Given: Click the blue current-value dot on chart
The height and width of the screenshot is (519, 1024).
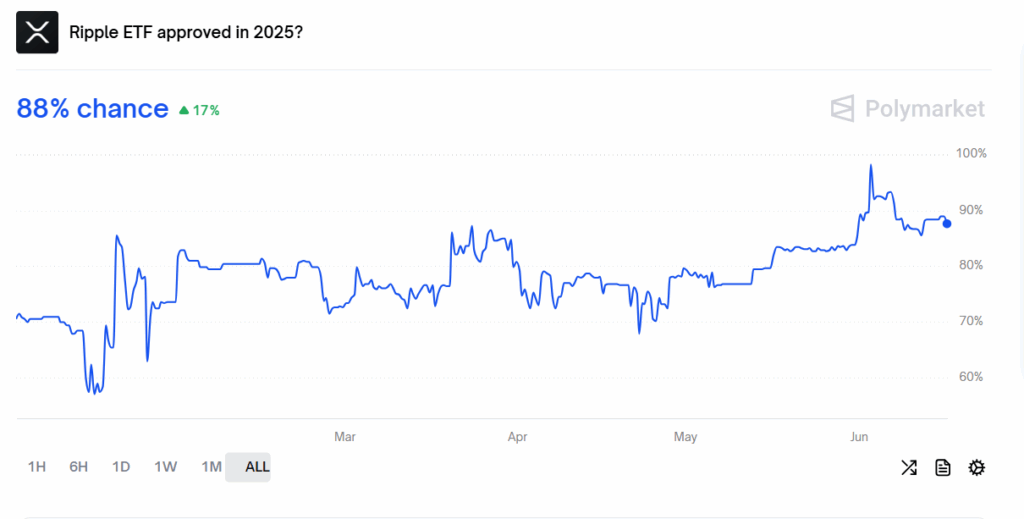Looking at the screenshot, I should point(947,224).
